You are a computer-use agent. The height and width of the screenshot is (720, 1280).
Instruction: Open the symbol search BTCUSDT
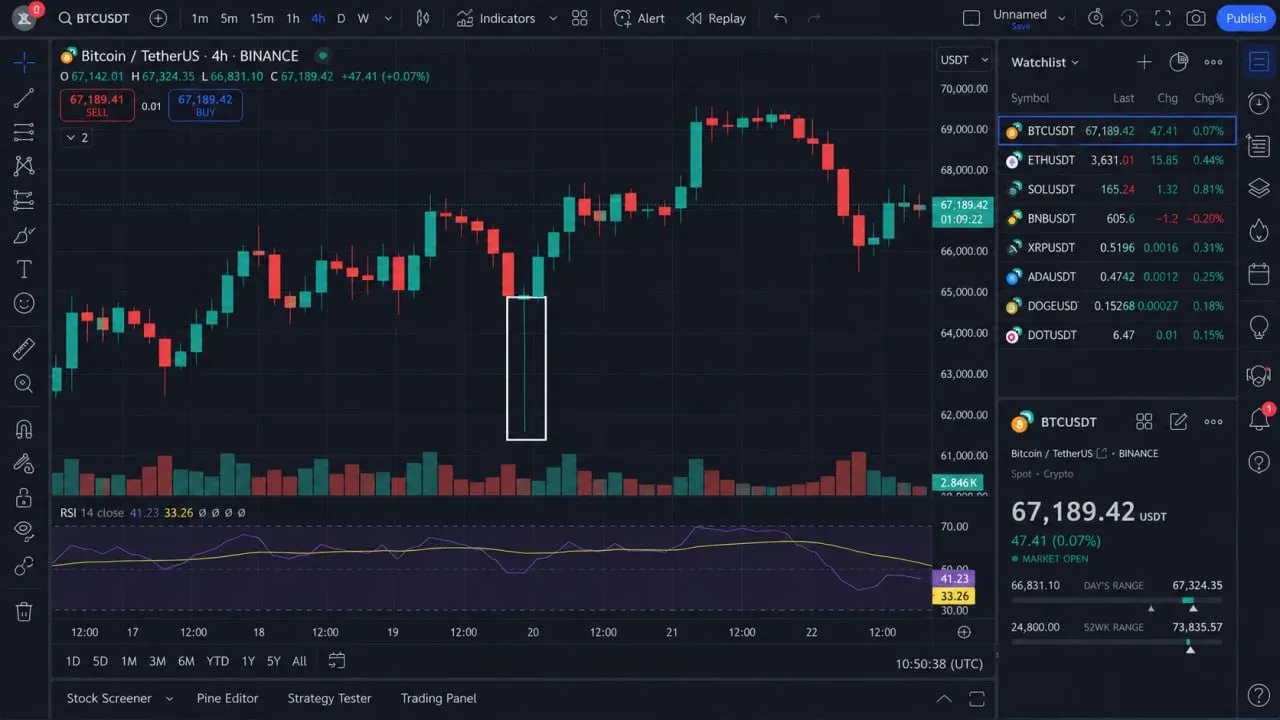[x=95, y=18]
